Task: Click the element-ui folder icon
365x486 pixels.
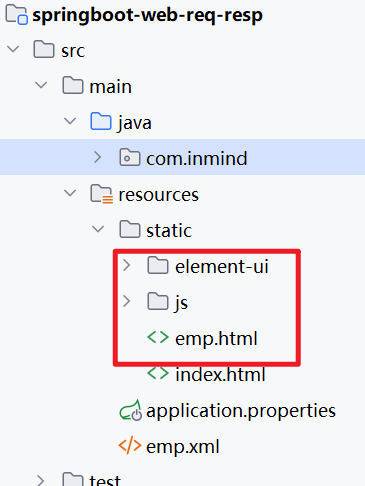Action: (x=158, y=265)
